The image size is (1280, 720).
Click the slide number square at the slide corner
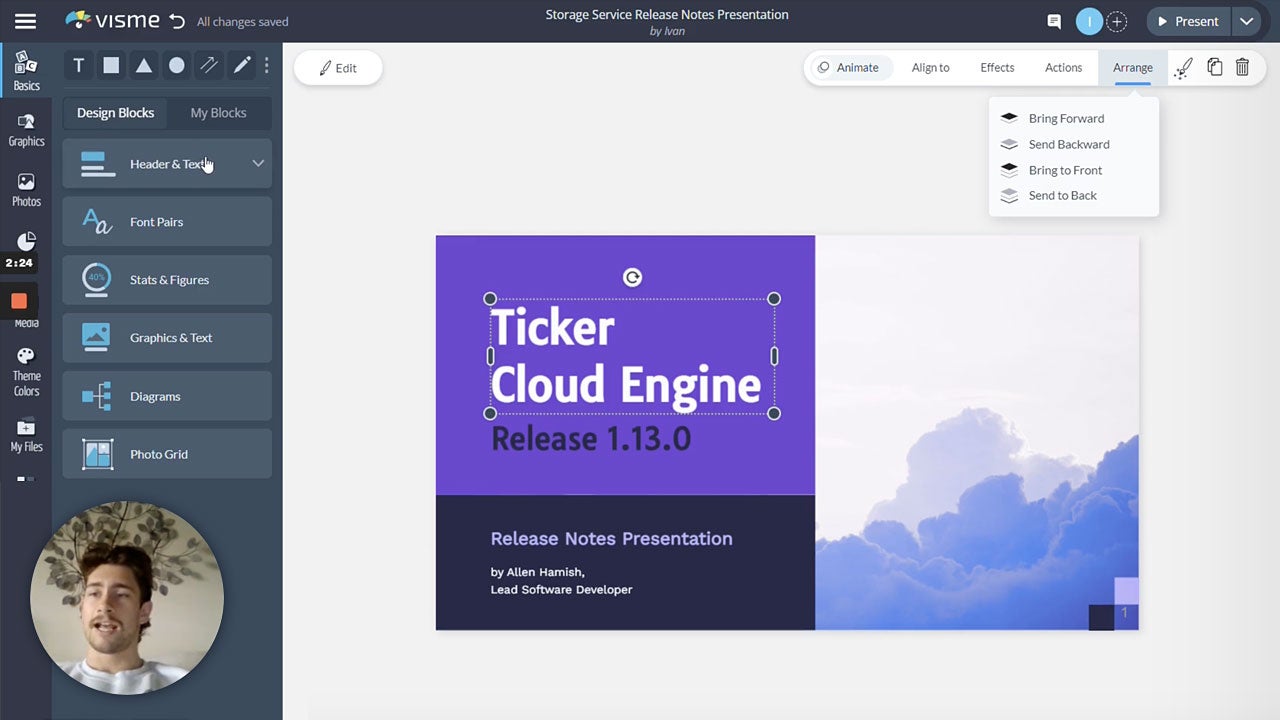click(x=1124, y=613)
